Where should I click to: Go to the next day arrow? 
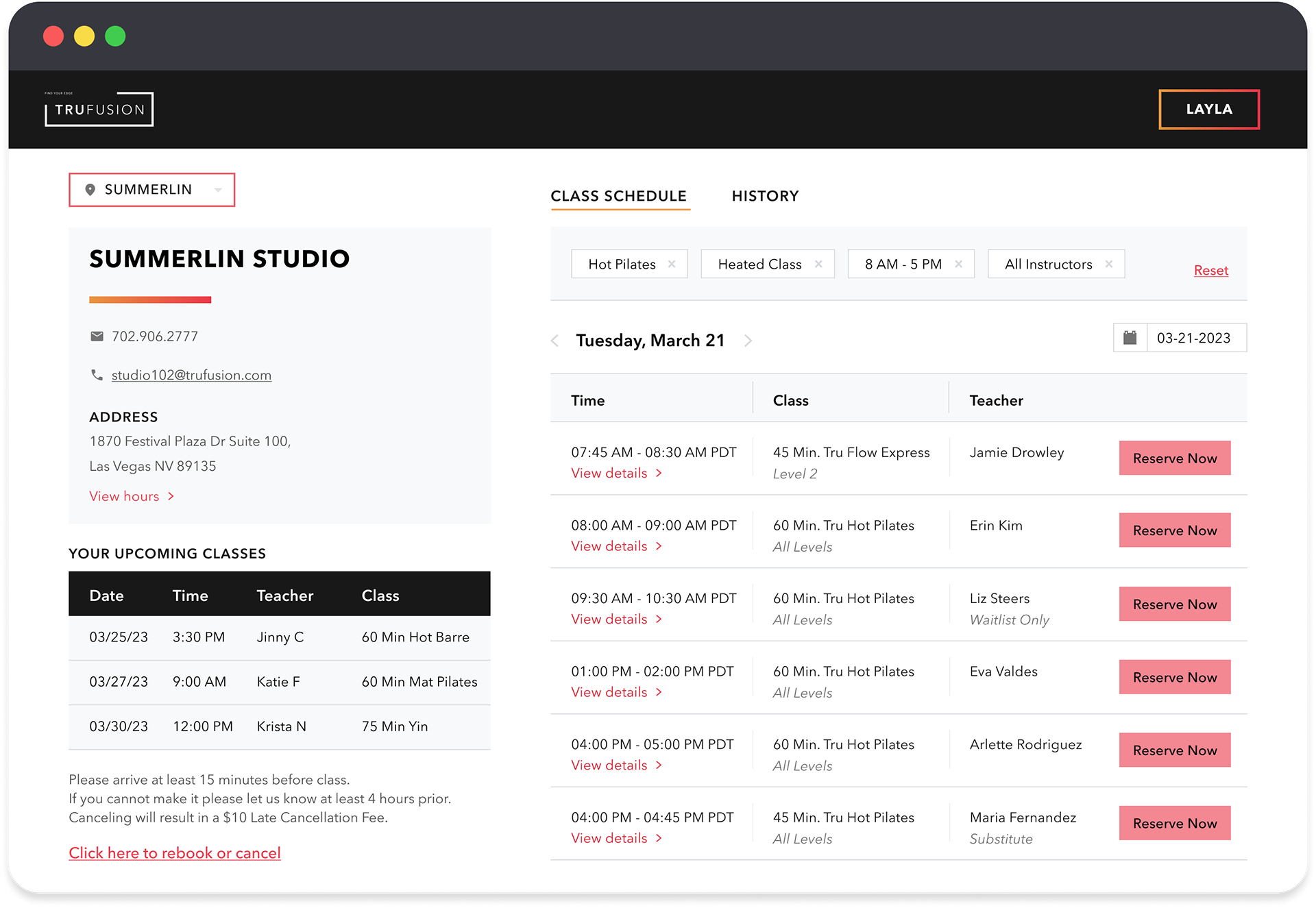[x=748, y=341]
